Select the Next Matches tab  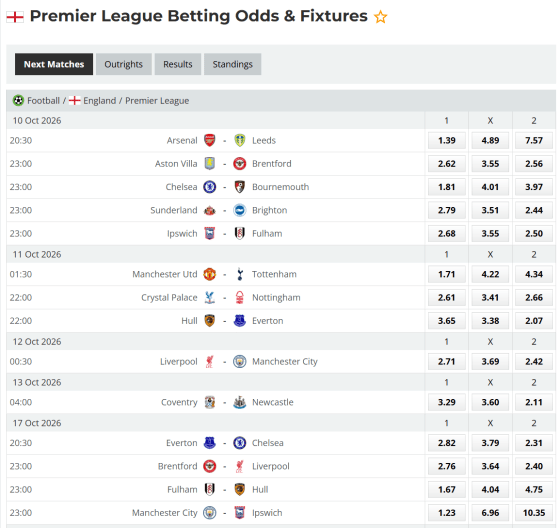(54, 64)
